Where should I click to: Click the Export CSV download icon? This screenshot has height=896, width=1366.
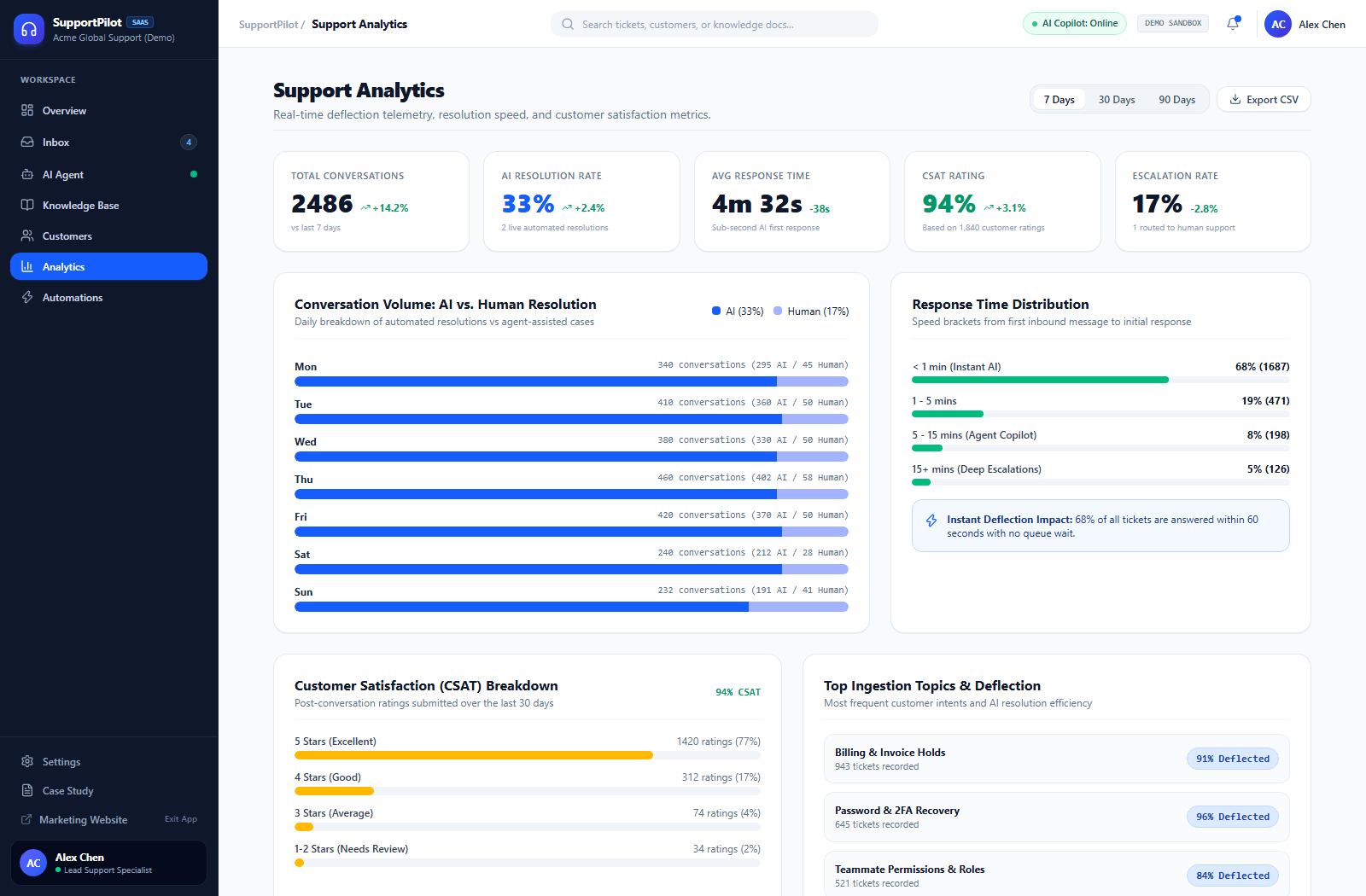[1235, 99]
